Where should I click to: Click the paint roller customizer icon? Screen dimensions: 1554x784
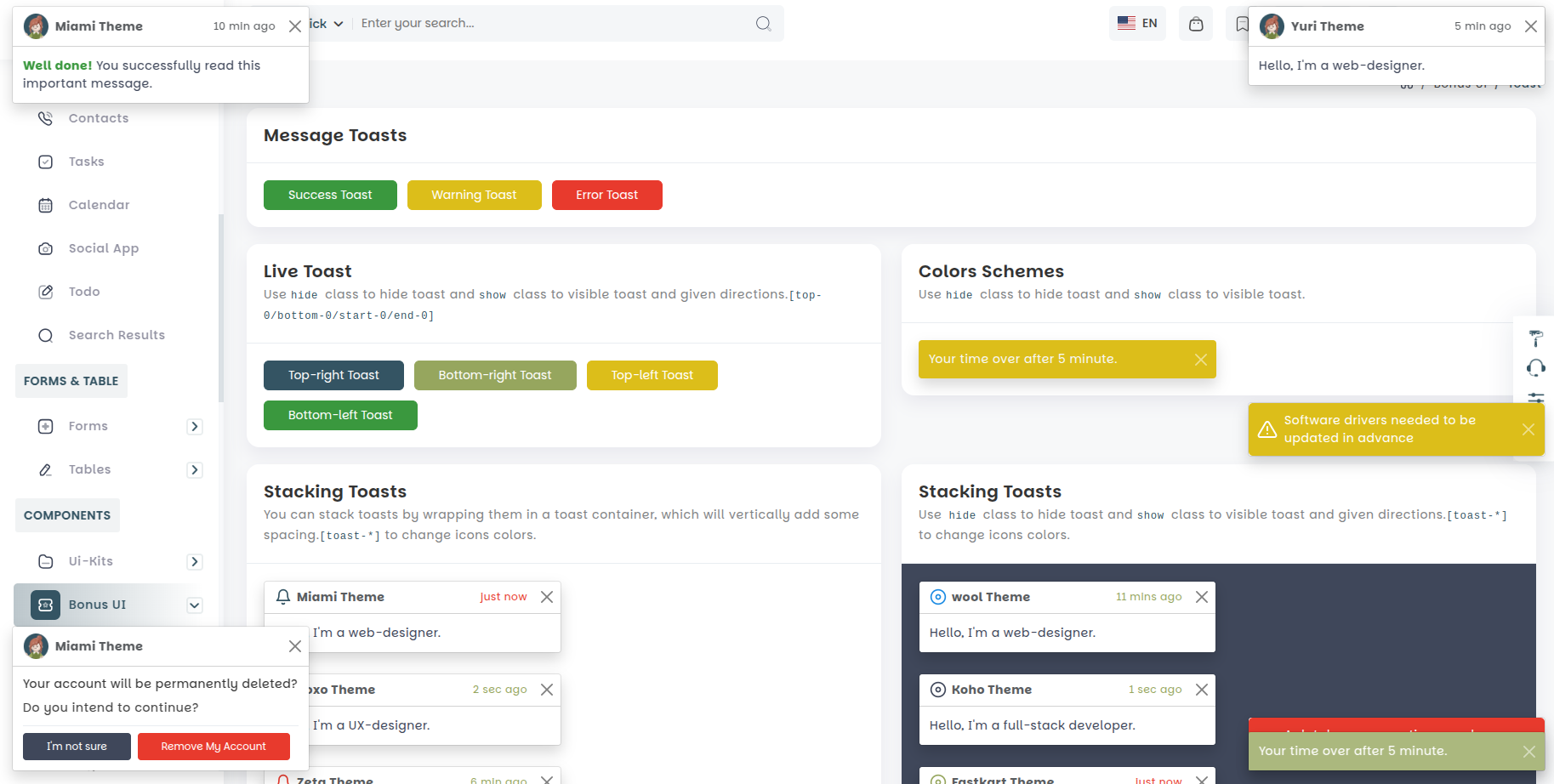(x=1535, y=338)
